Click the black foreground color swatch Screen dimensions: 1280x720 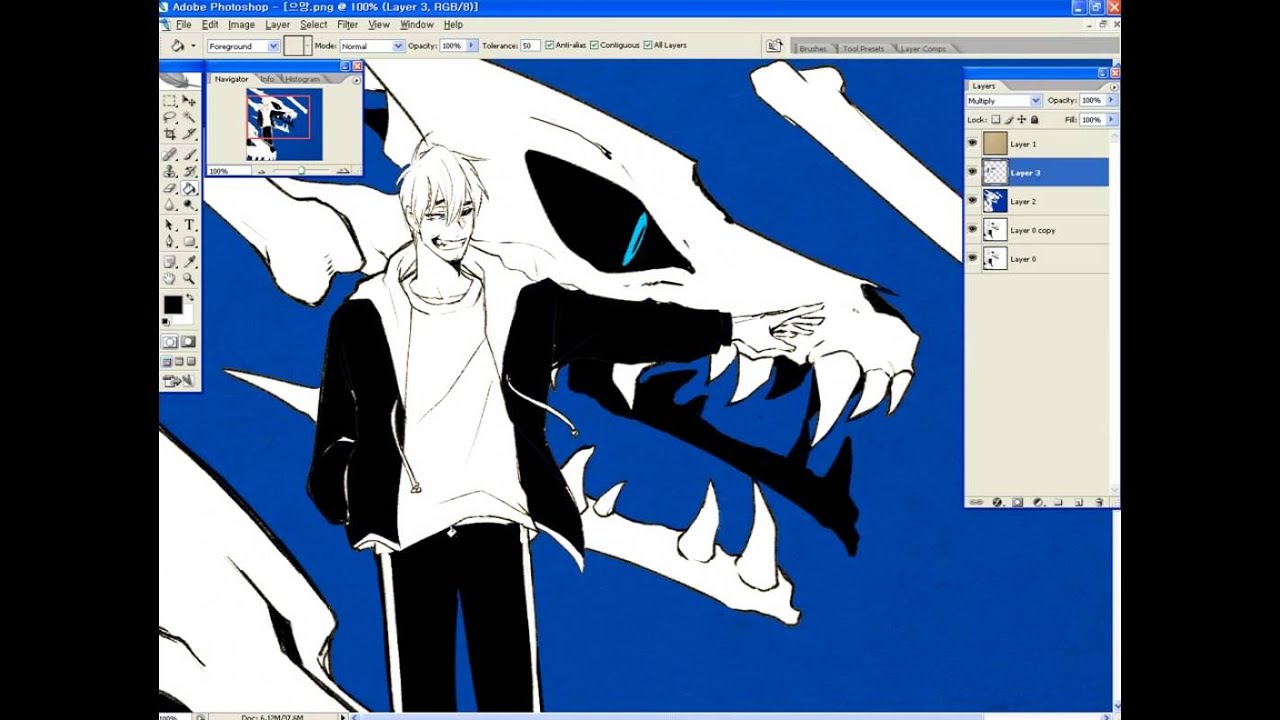[x=172, y=305]
